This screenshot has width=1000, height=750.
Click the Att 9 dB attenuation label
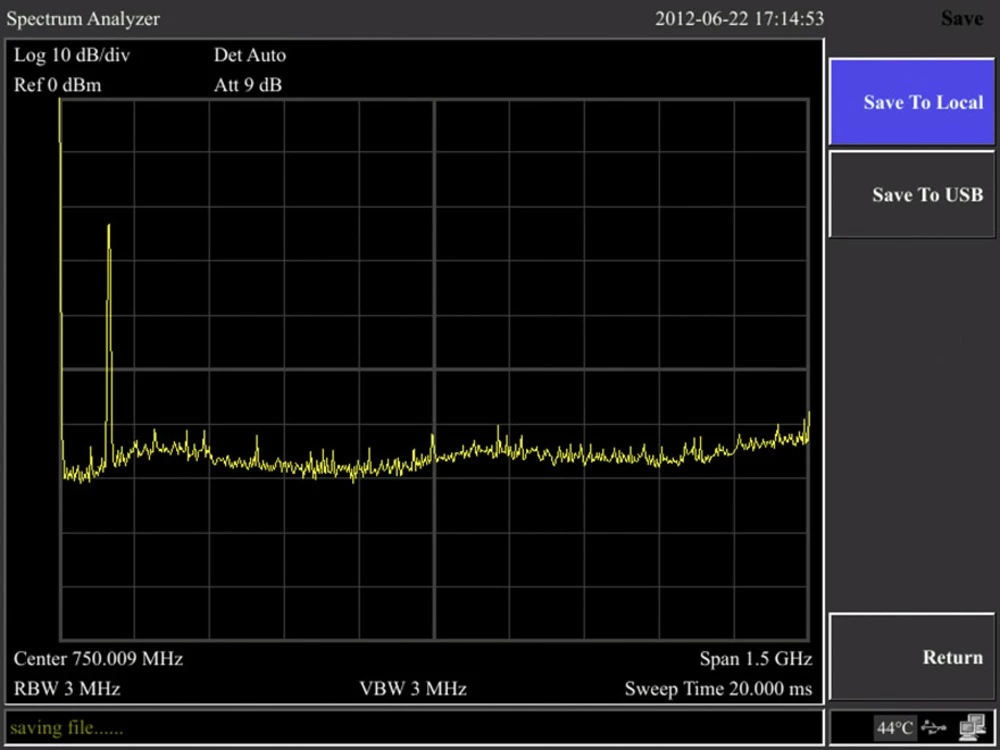click(x=247, y=85)
